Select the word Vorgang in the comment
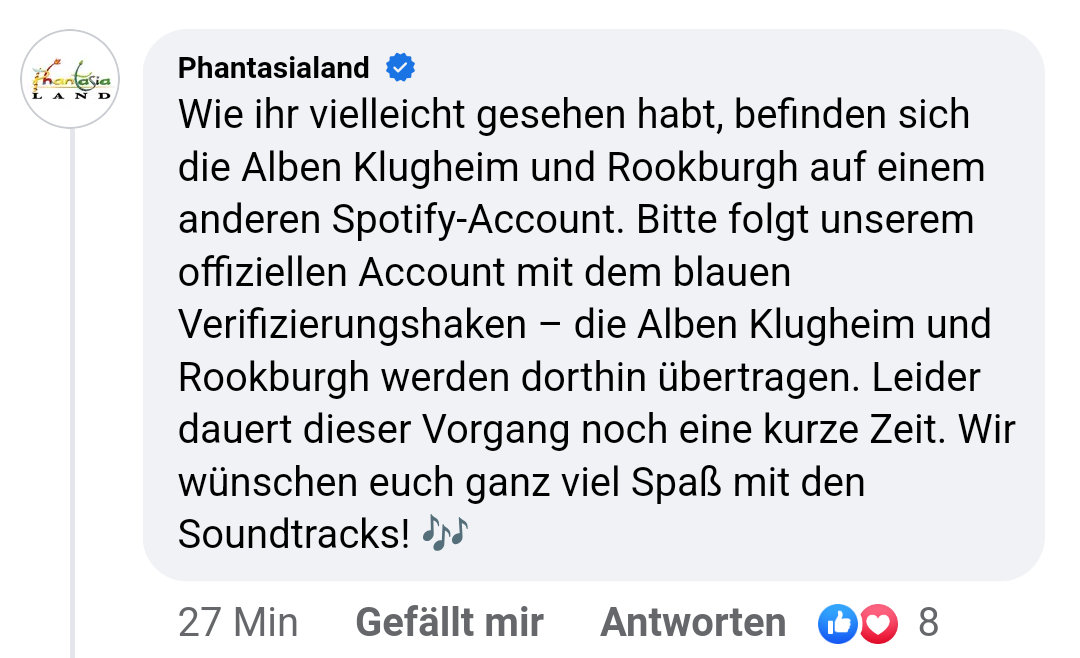1080x658 pixels. pos(496,431)
